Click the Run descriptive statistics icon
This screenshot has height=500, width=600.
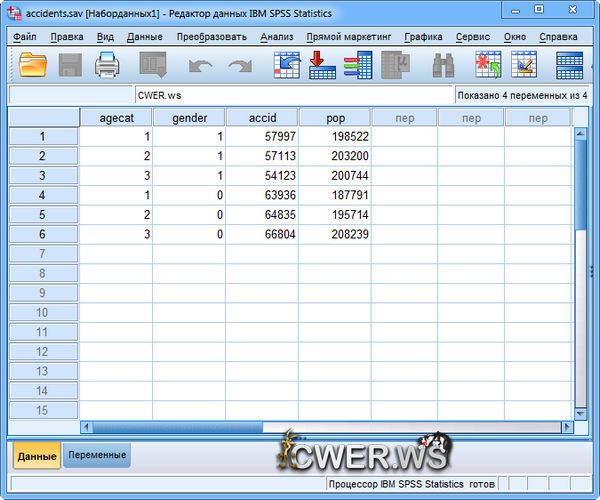click(396, 65)
